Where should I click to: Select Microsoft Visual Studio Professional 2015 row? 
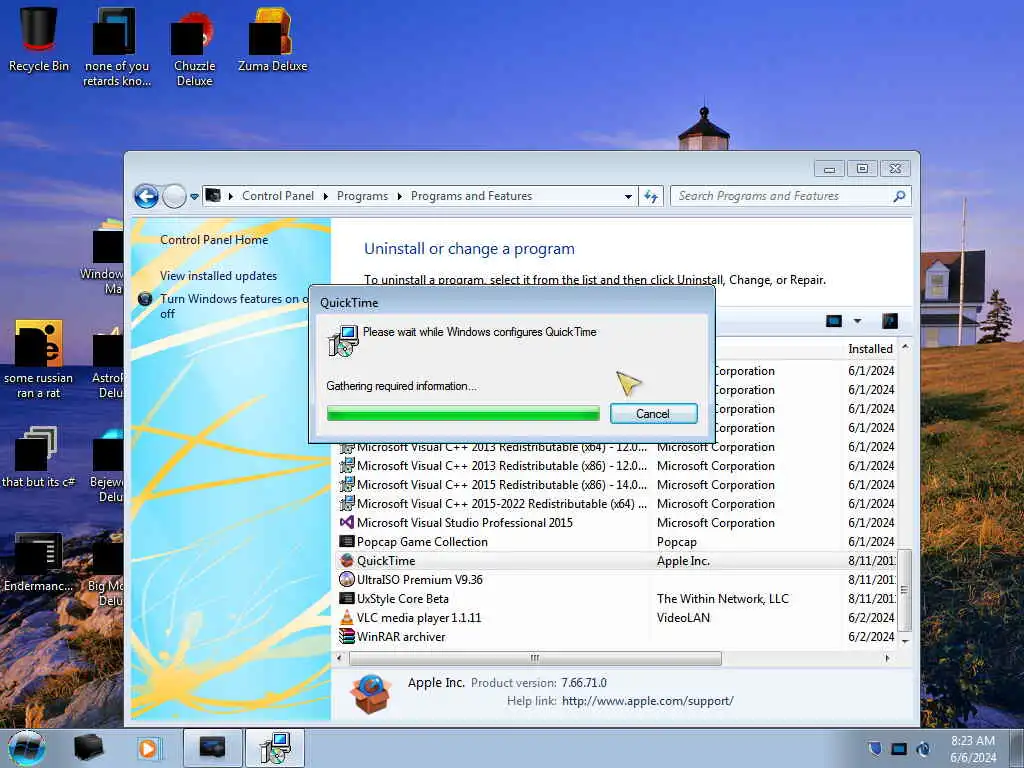pyautogui.click(x=616, y=522)
